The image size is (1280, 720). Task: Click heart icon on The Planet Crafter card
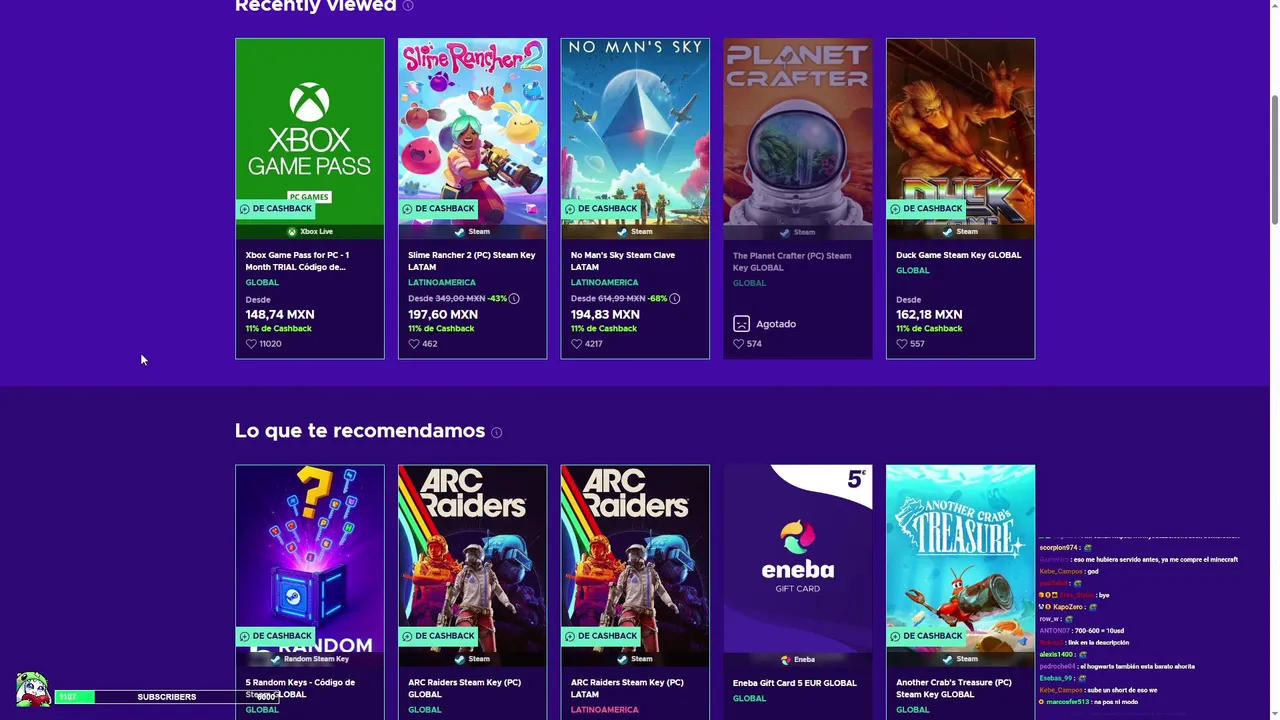(739, 344)
